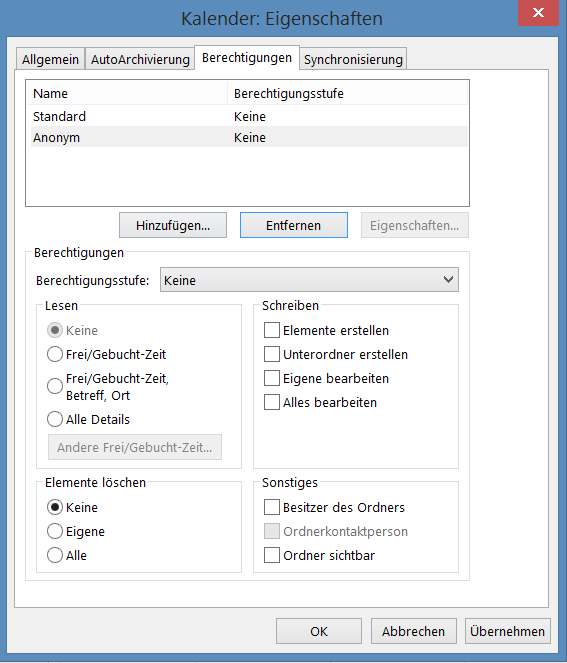Viewport: 567px width, 663px height.
Task: Go to the Synchronisierung tab
Action: click(x=353, y=59)
